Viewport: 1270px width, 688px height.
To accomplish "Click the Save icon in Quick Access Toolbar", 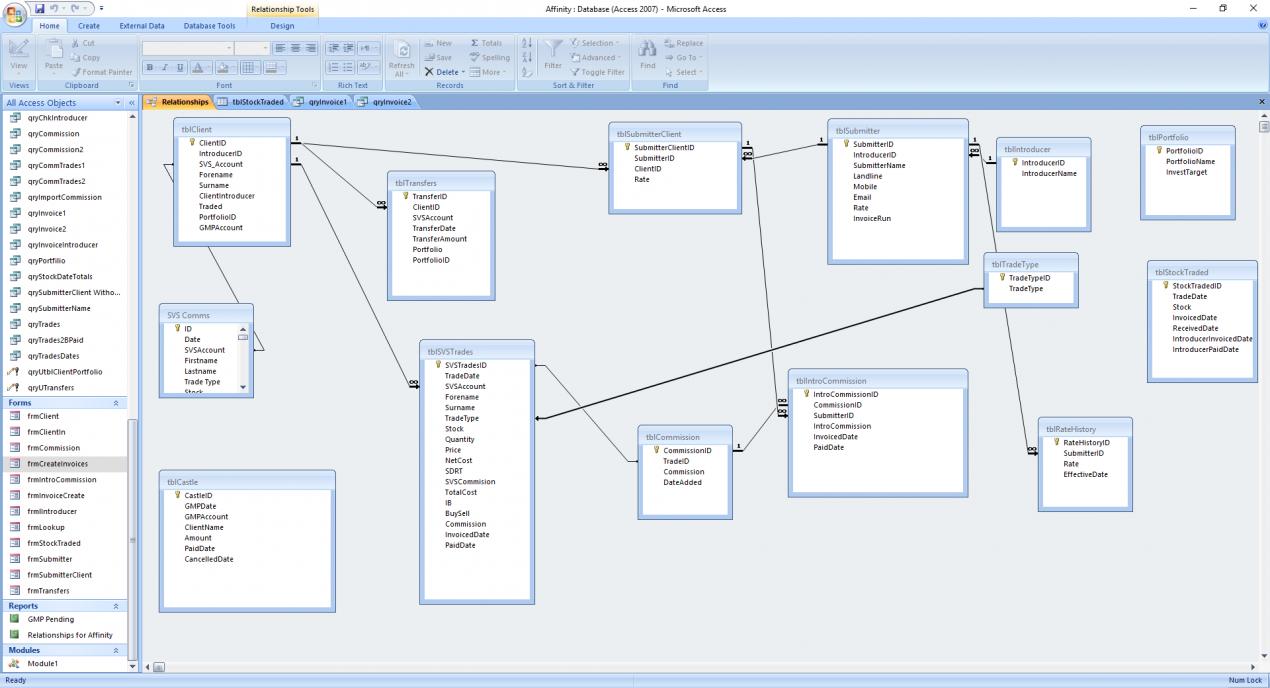I will tap(41, 8).
